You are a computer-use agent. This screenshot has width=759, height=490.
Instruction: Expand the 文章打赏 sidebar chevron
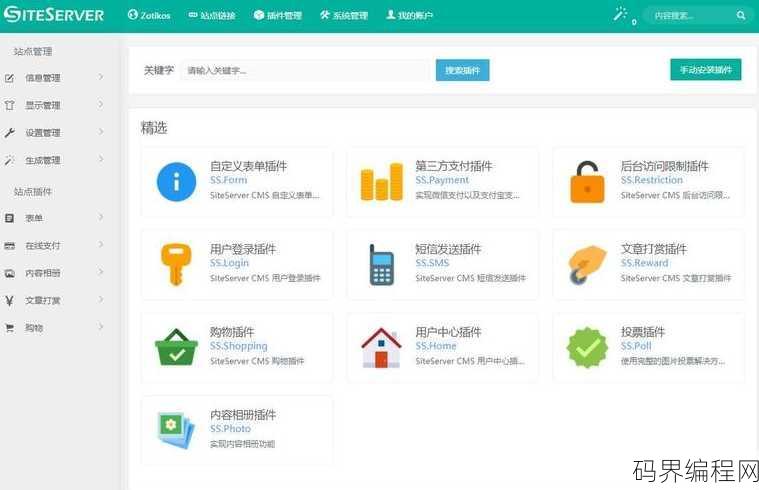(101, 300)
